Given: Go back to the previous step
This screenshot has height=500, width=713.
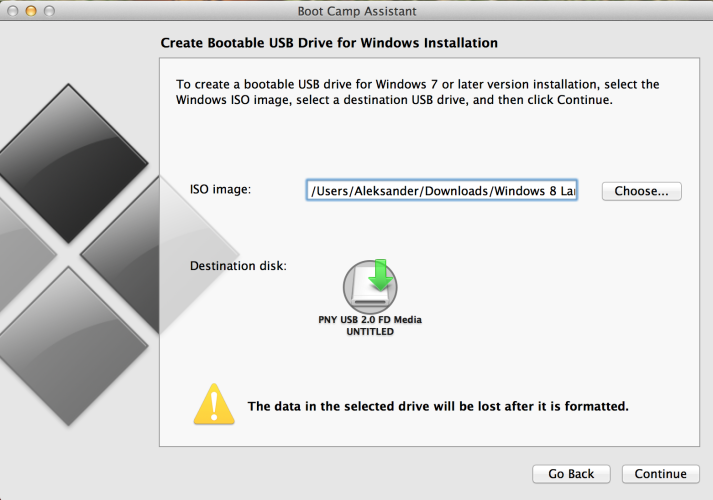Looking at the screenshot, I should 571,474.
